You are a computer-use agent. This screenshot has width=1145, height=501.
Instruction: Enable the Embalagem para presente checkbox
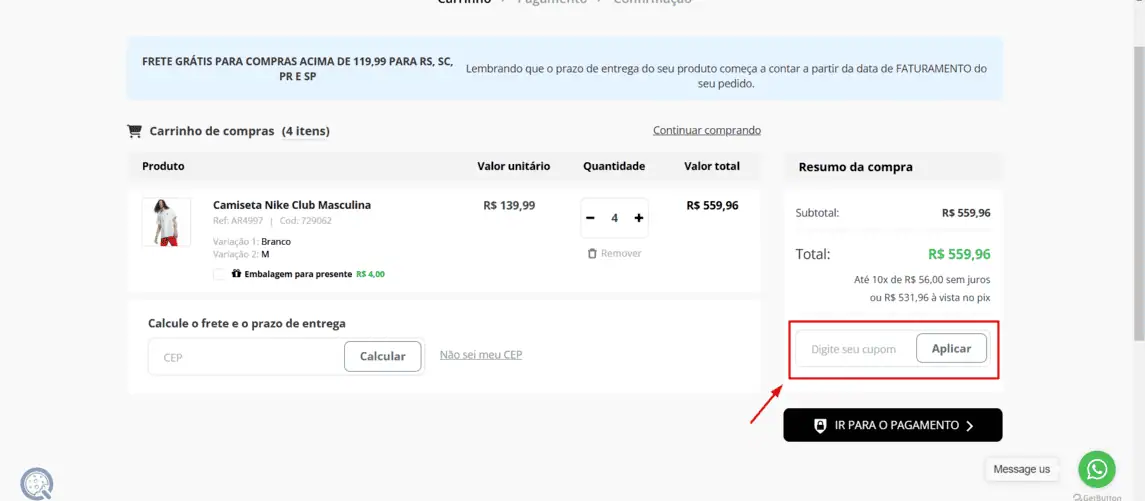[x=219, y=275]
